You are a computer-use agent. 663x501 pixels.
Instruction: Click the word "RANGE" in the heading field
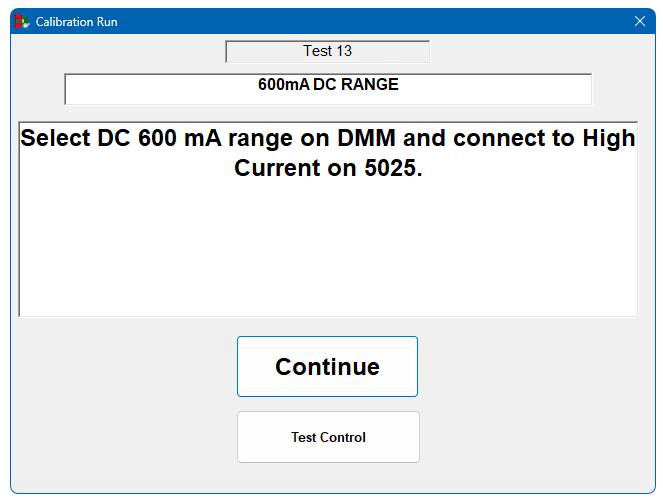(x=370, y=85)
